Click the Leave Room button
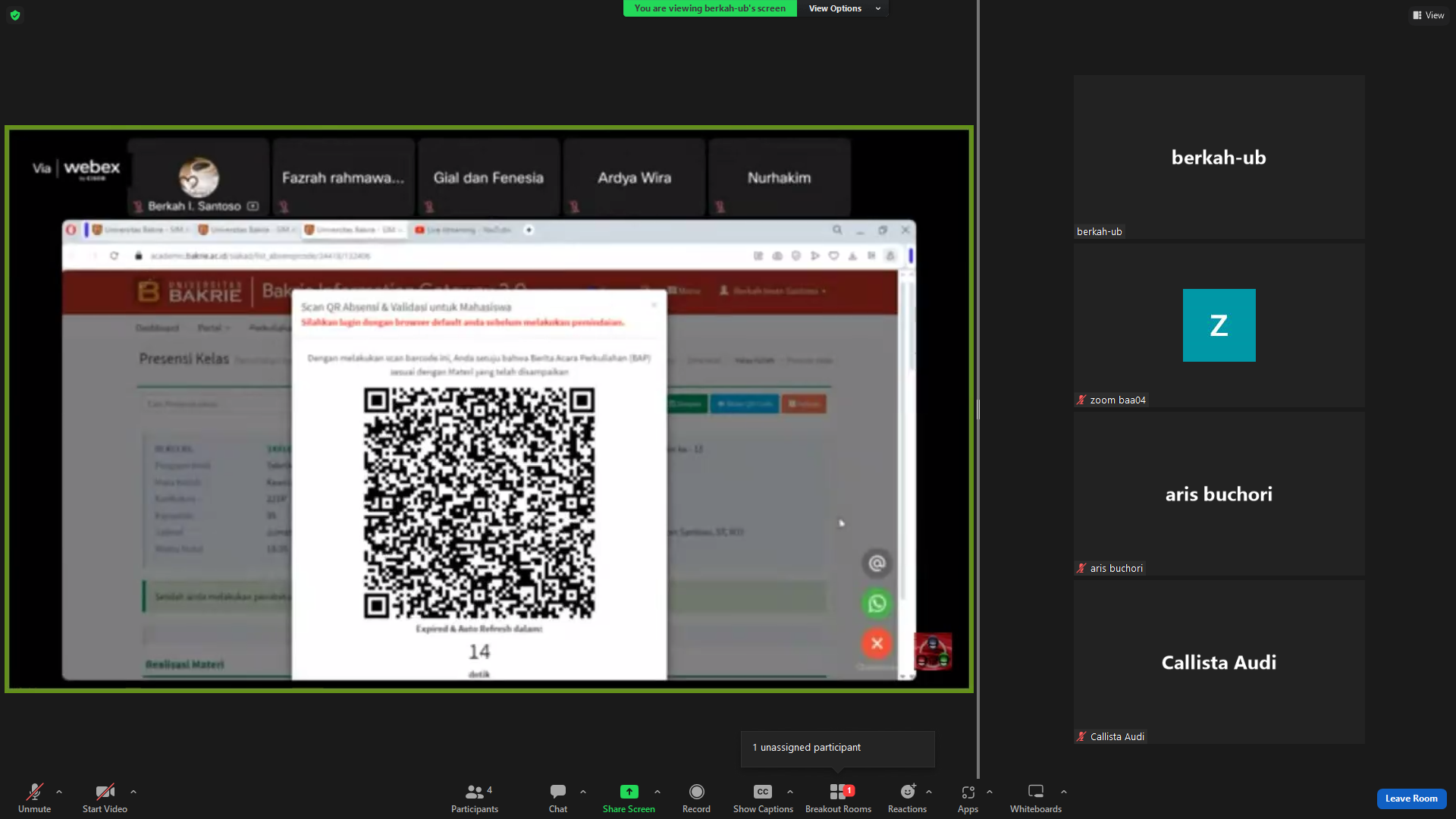Viewport: 1456px width, 819px height. tap(1411, 799)
